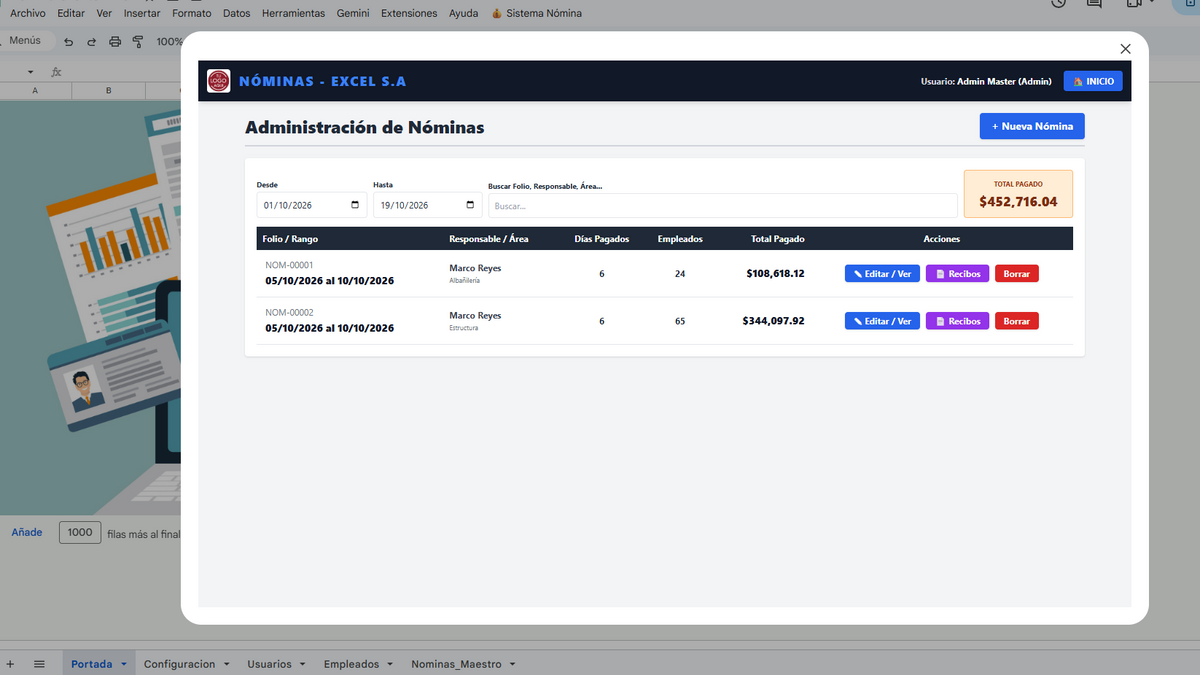The image size is (1200, 675).
Task: Click the Total Pagado column header
Action: point(778,239)
